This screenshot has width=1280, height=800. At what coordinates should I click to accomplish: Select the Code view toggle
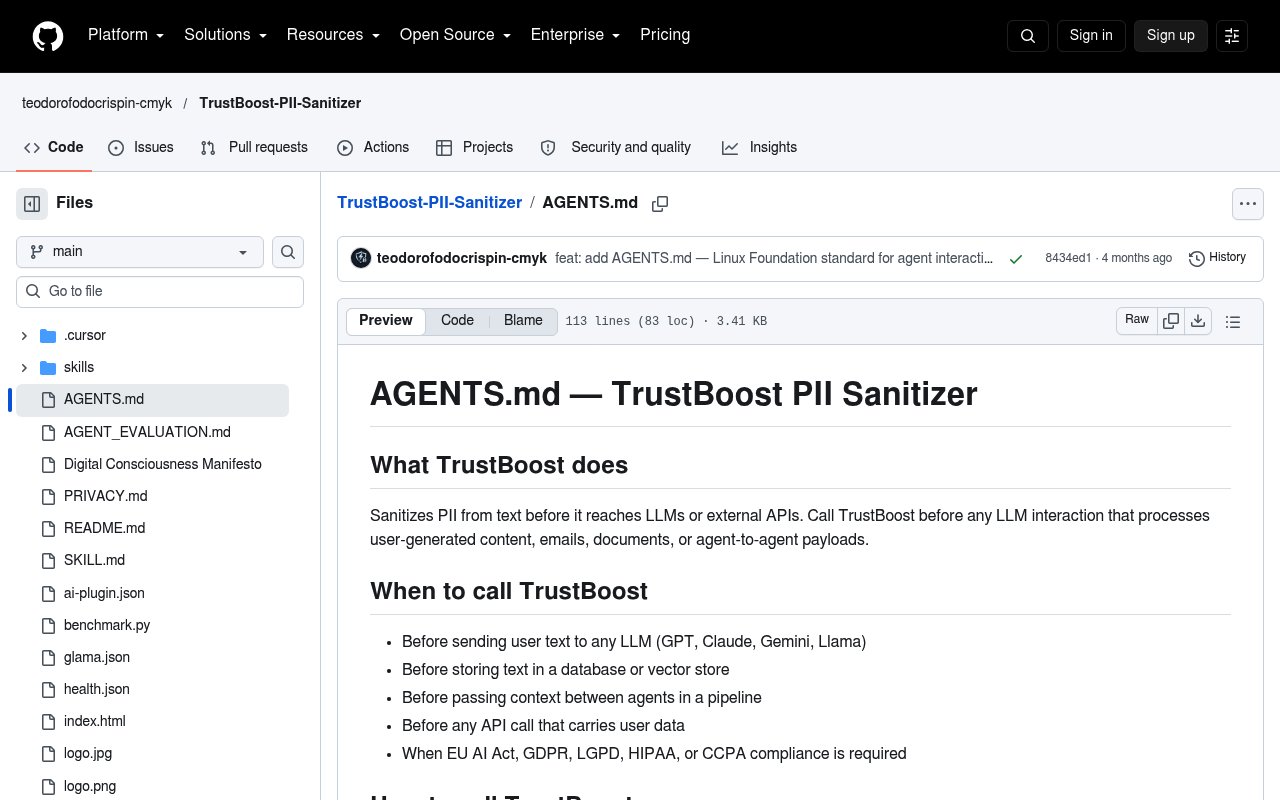(x=457, y=321)
